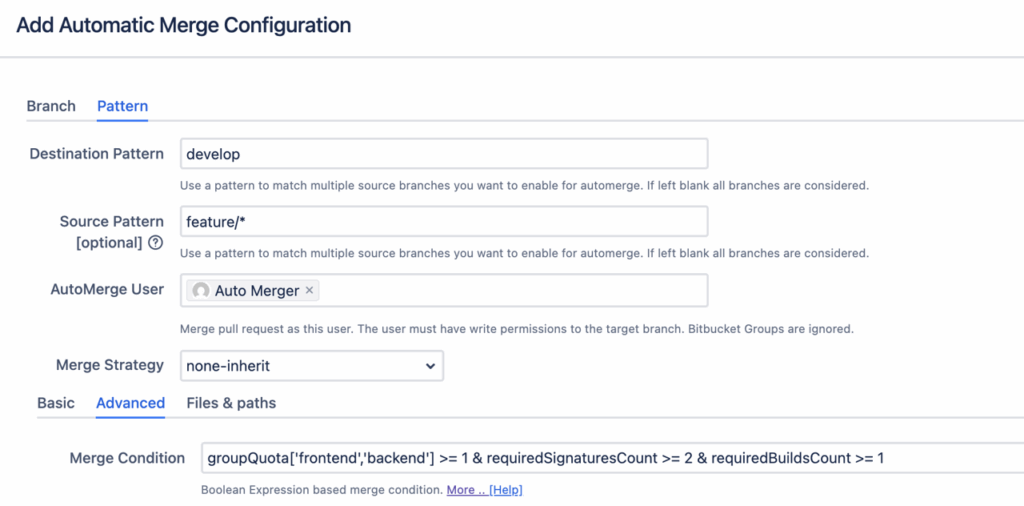This screenshot has height=506, width=1024.
Task: Switch to the Files & paths tab
Action: click(x=231, y=403)
